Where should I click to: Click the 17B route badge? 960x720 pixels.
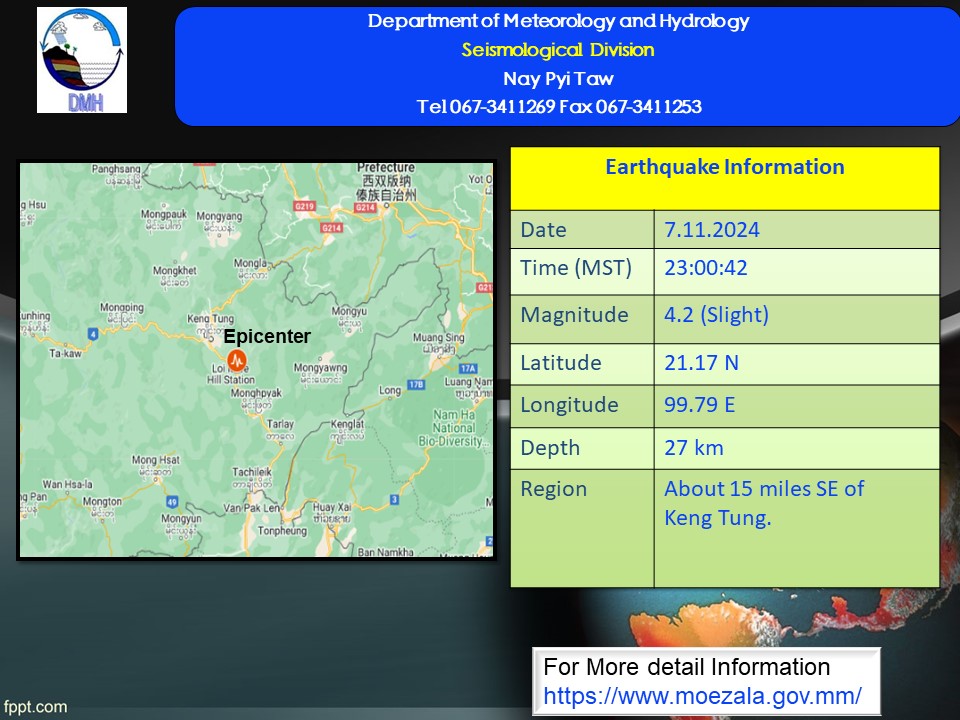[416, 384]
